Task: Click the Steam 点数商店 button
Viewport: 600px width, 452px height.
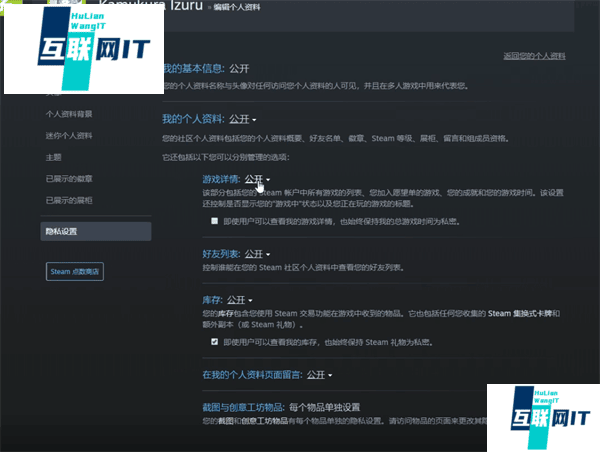Action: 75,271
